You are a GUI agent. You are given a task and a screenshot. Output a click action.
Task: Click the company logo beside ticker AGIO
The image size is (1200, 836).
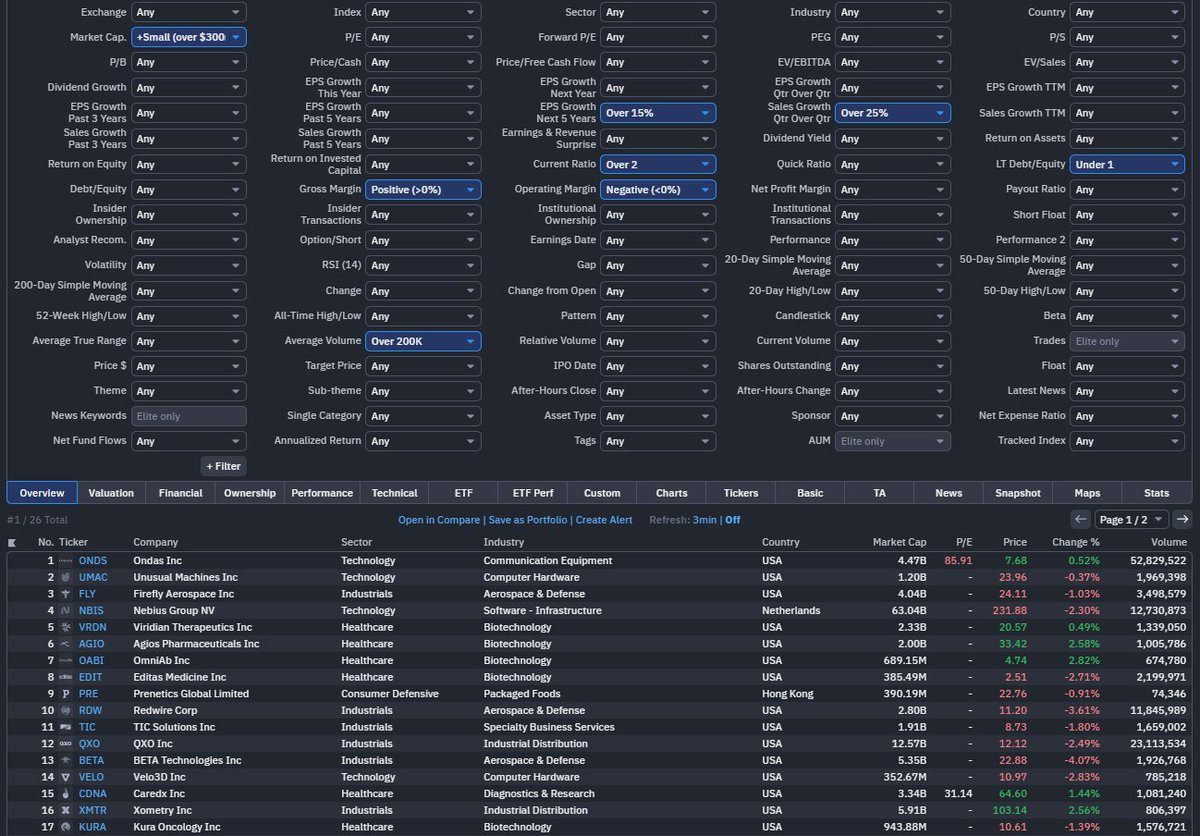tap(65, 644)
